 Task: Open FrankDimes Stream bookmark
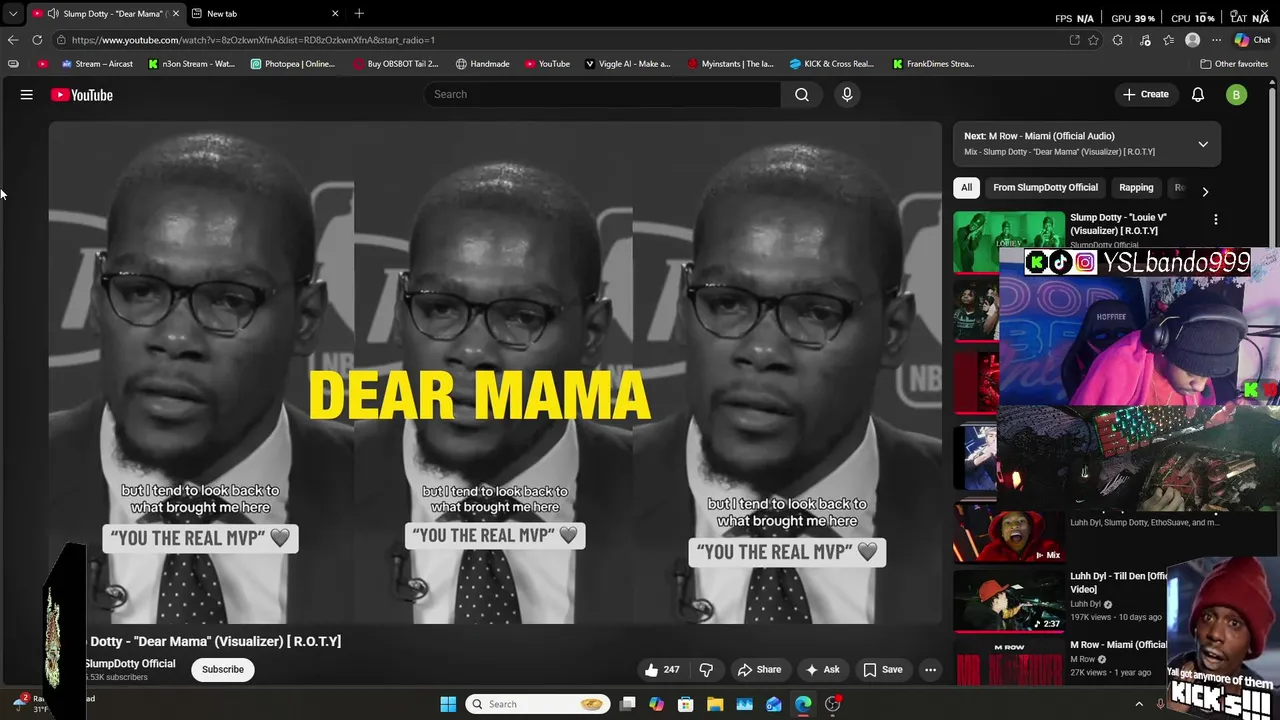point(933,64)
